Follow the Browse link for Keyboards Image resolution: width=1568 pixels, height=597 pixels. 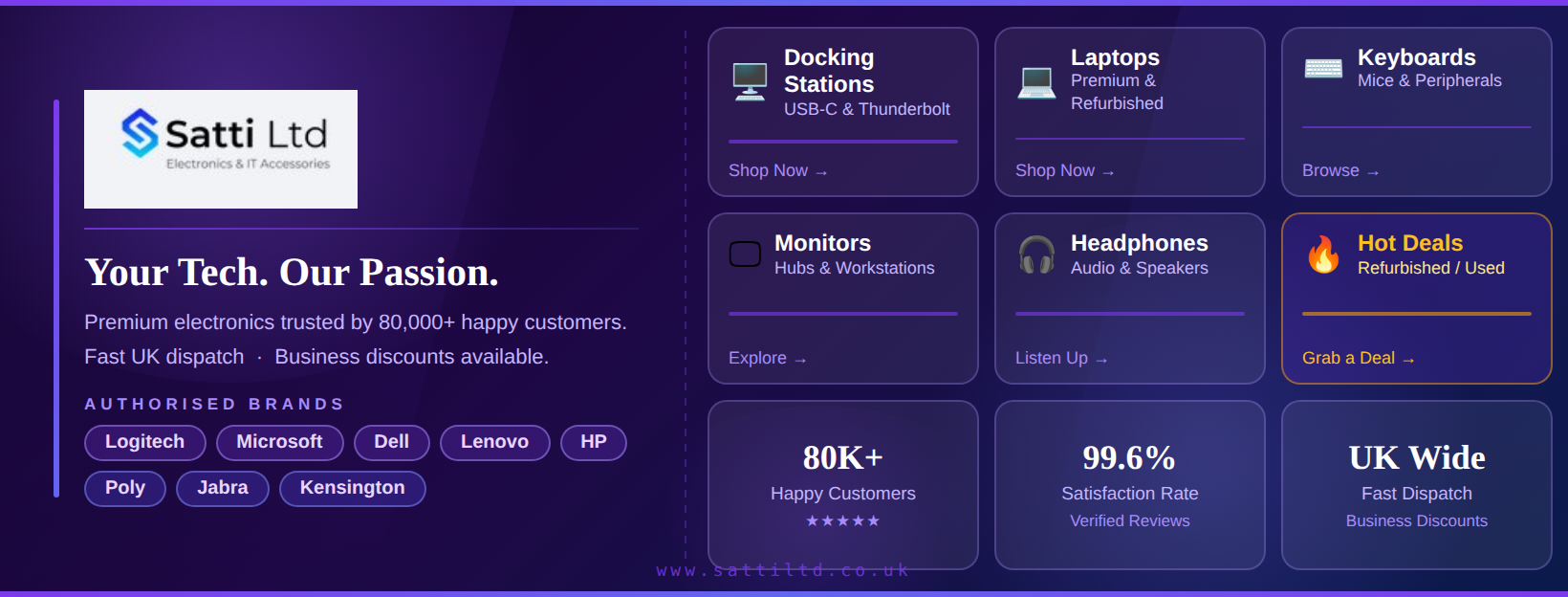[1340, 170]
